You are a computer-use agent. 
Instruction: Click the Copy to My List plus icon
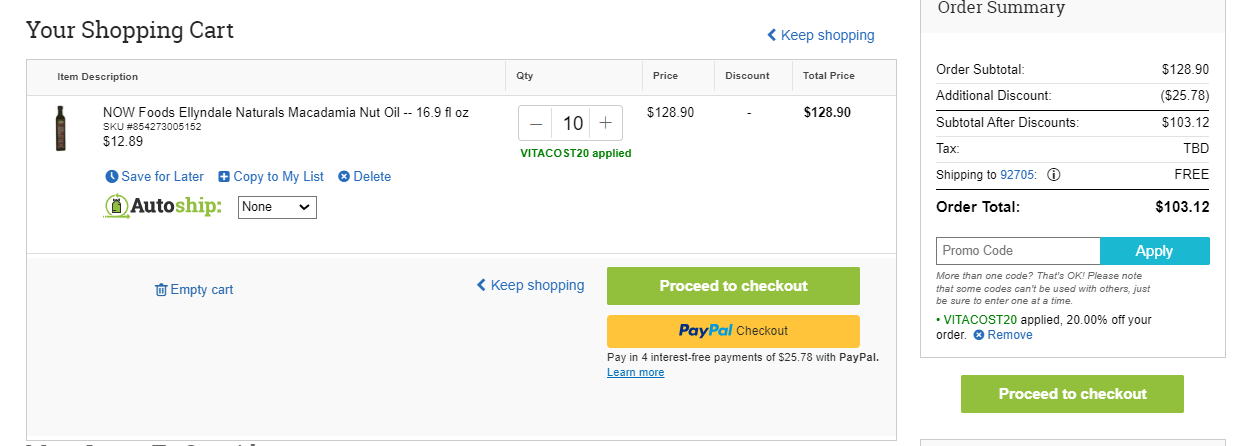[224, 177]
